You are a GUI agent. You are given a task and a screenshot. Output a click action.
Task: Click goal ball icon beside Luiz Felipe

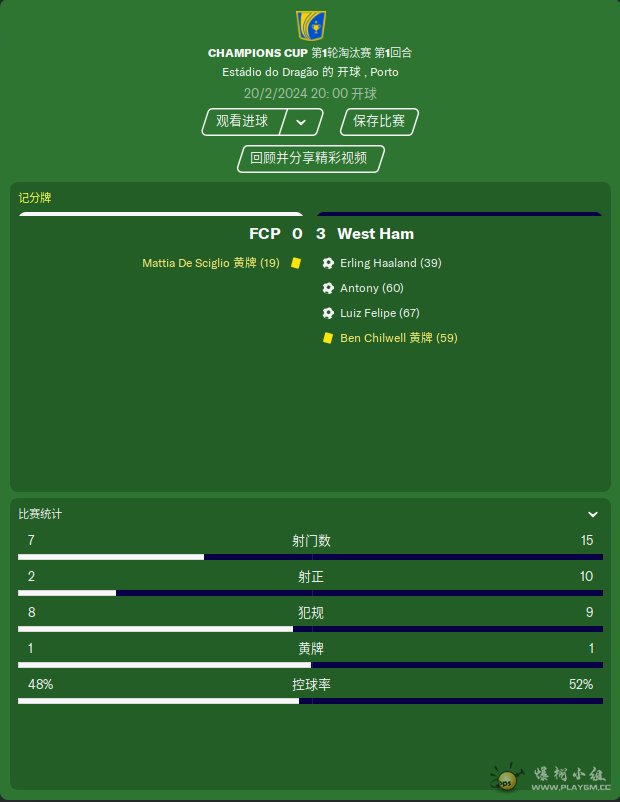tap(328, 313)
